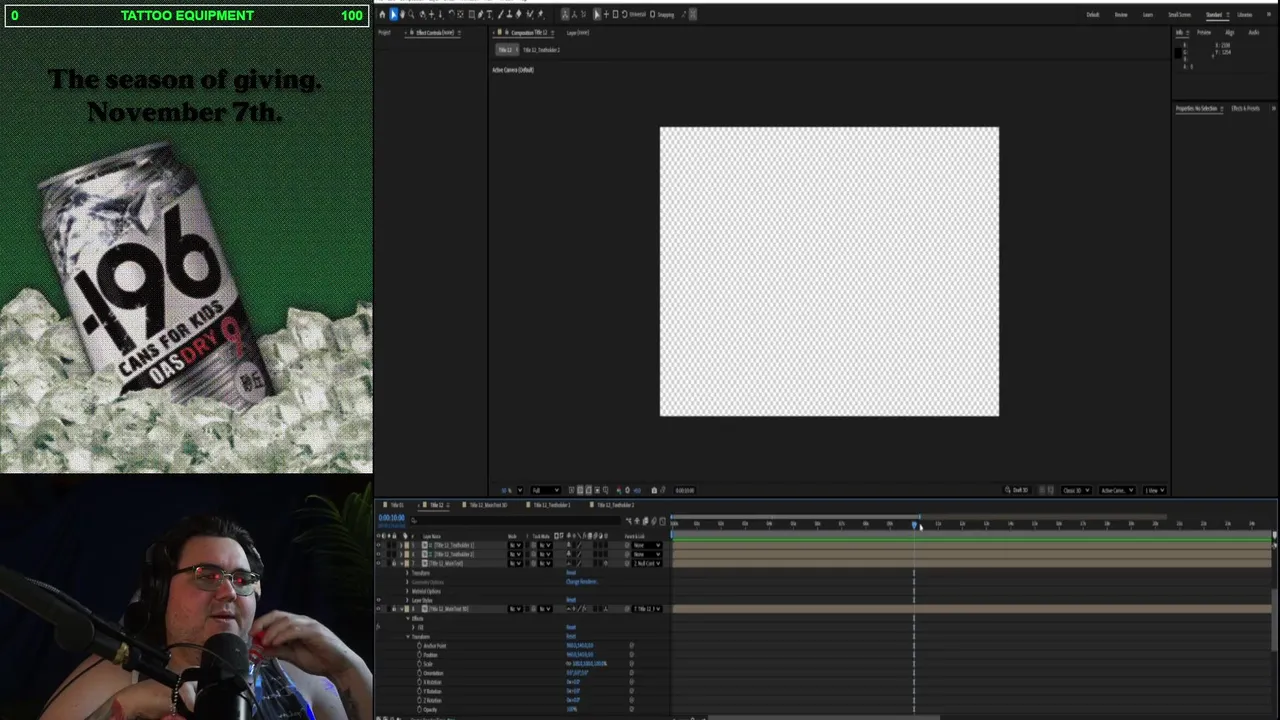The image size is (1280, 720).
Task: Select the Eraser tool
Action: [x=518, y=14]
